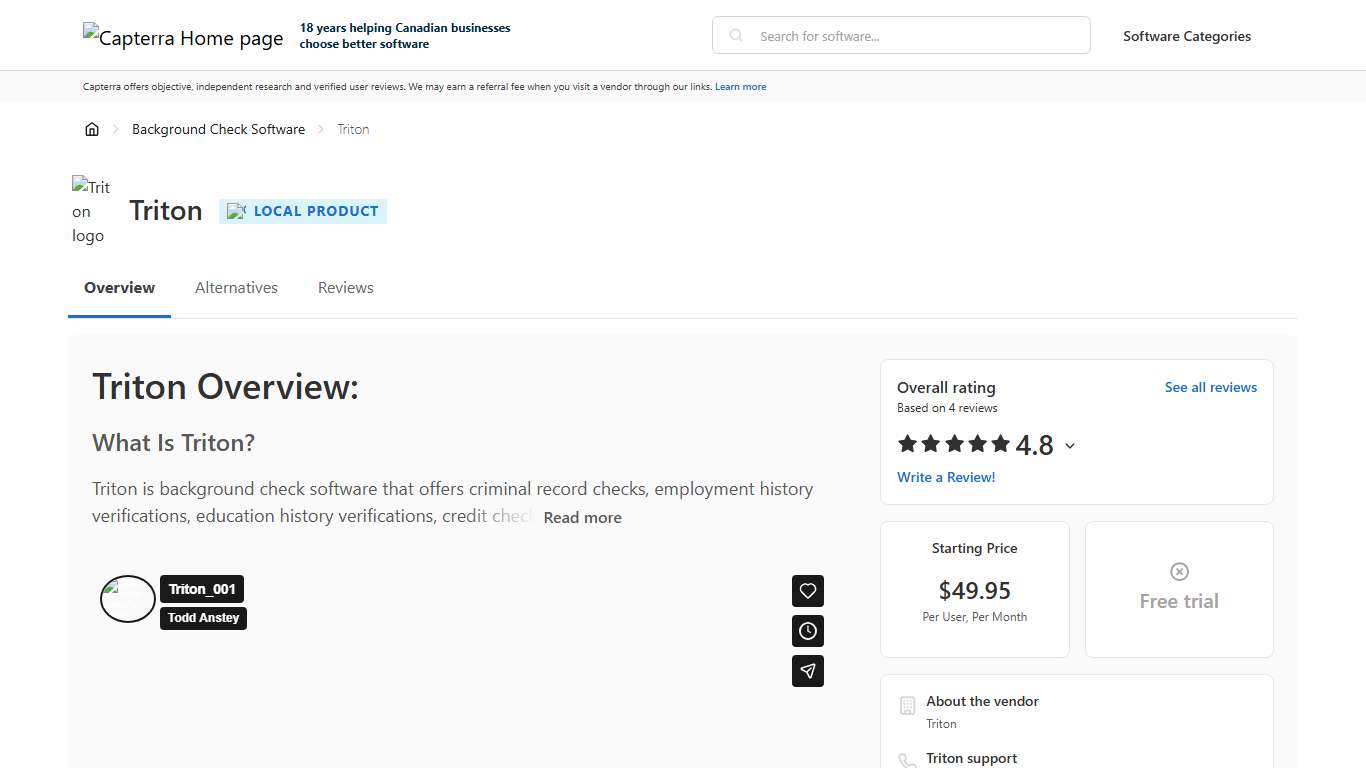Open See all reviews
The image size is (1366, 768).
point(1211,387)
